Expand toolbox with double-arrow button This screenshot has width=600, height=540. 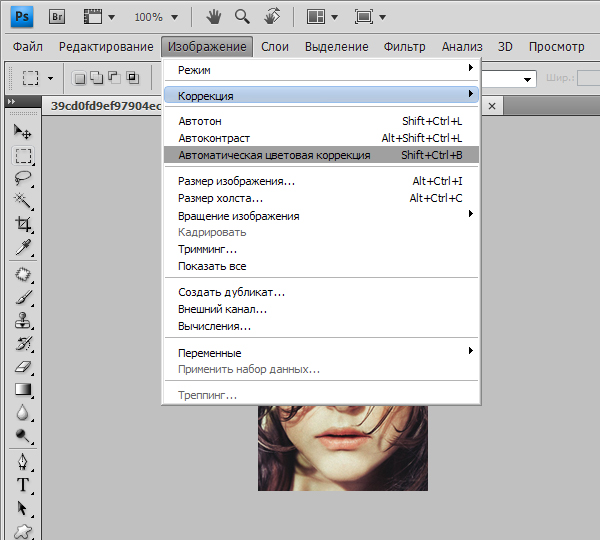(x=11, y=101)
